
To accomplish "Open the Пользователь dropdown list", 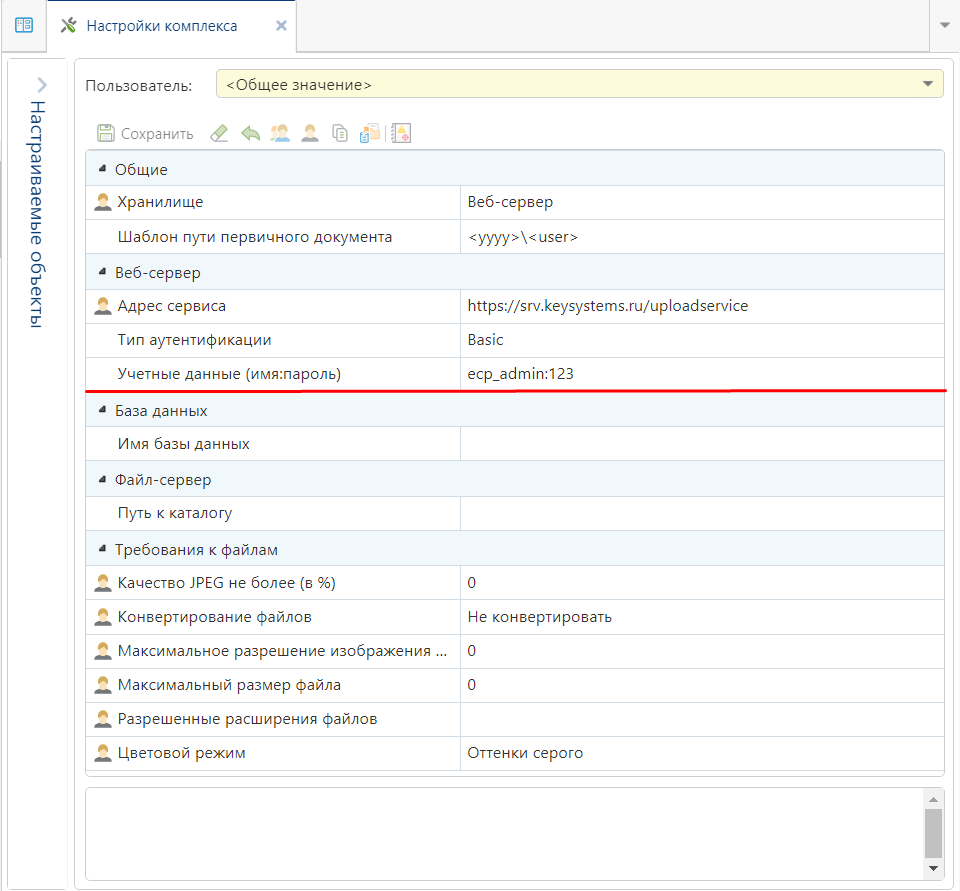I will 928,84.
